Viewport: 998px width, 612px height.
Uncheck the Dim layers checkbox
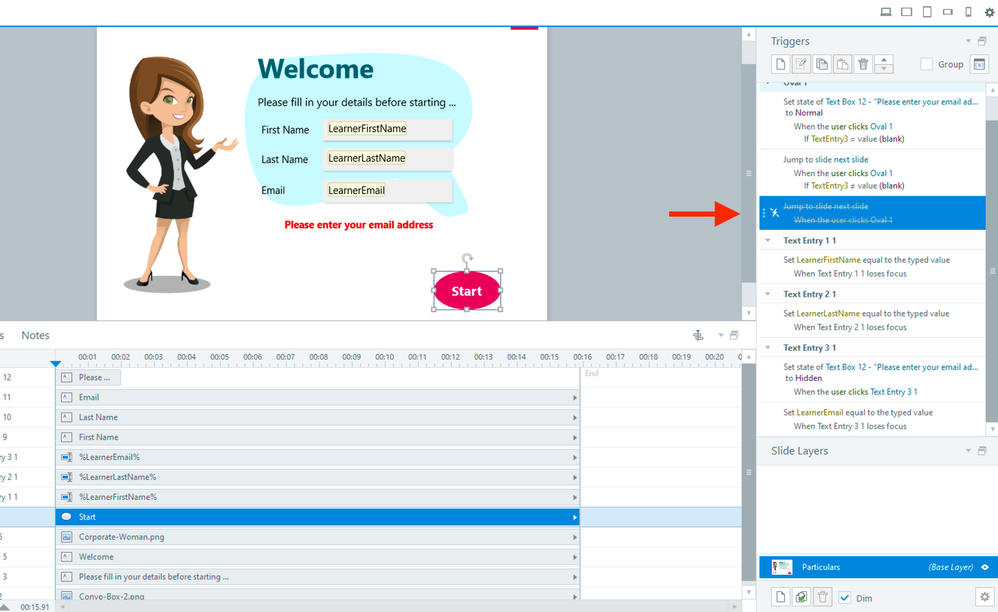pyautogui.click(x=845, y=597)
